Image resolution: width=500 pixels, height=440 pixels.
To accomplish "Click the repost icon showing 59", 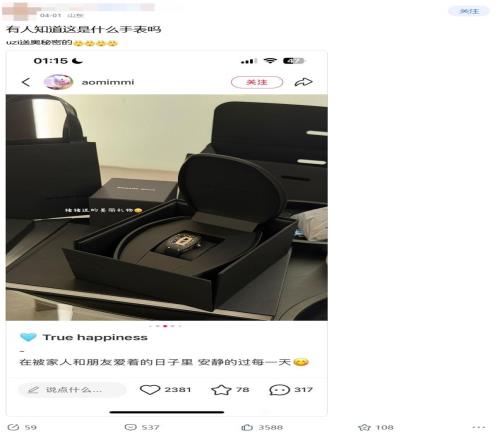I will (22, 427).
